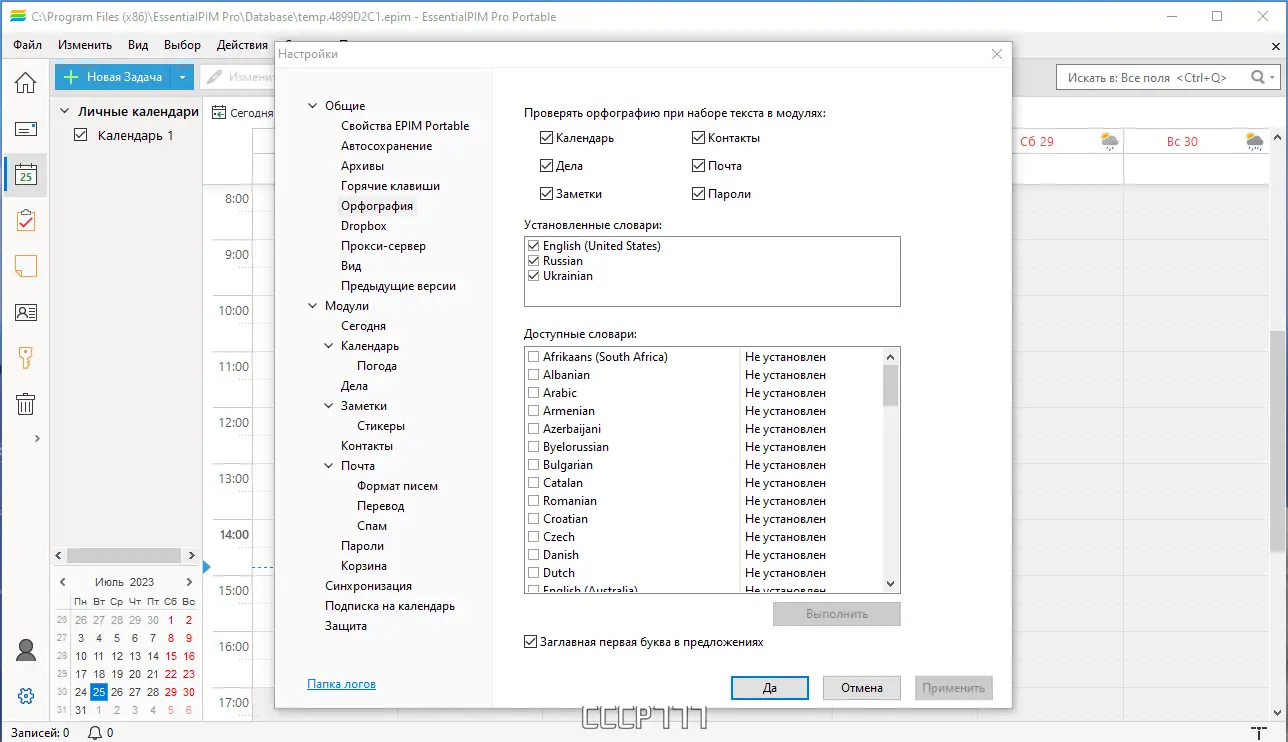Screen dimensions: 1288x742
Task: Open the Trash module icon
Action: coord(25,404)
